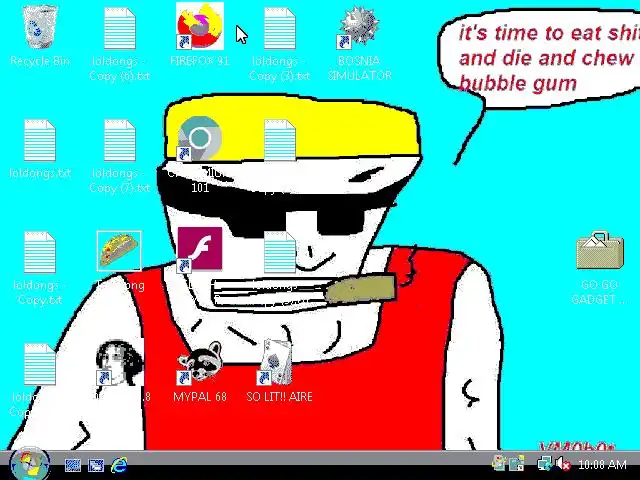Open the Flash Player shortcut icon
640x480 pixels.
(200, 250)
